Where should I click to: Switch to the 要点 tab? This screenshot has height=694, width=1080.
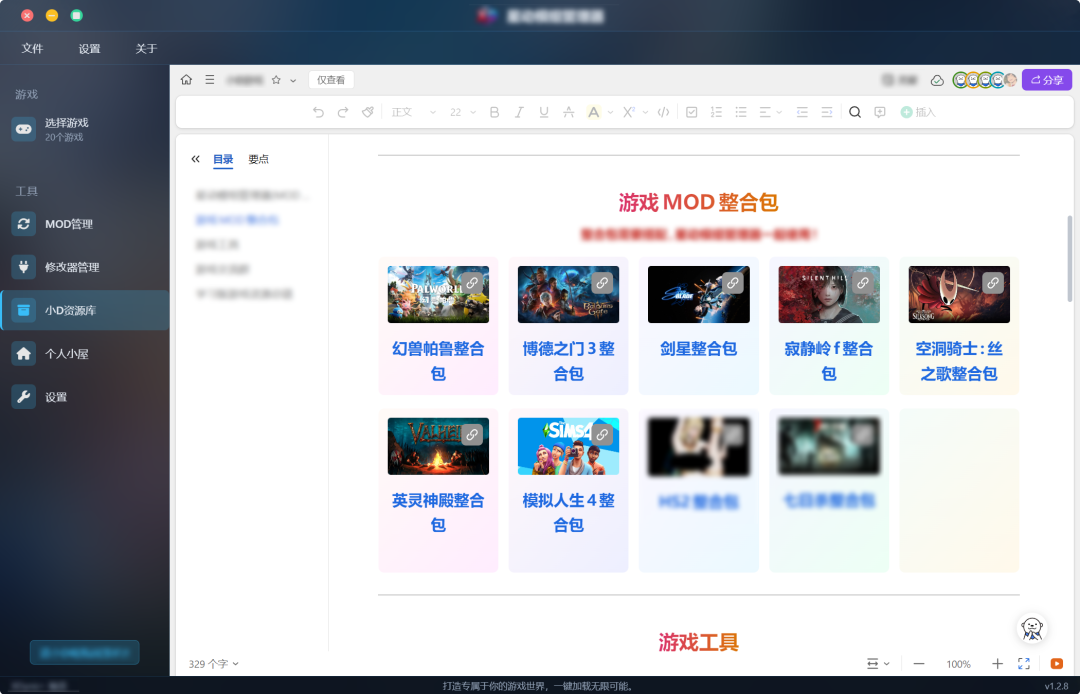tap(258, 159)
